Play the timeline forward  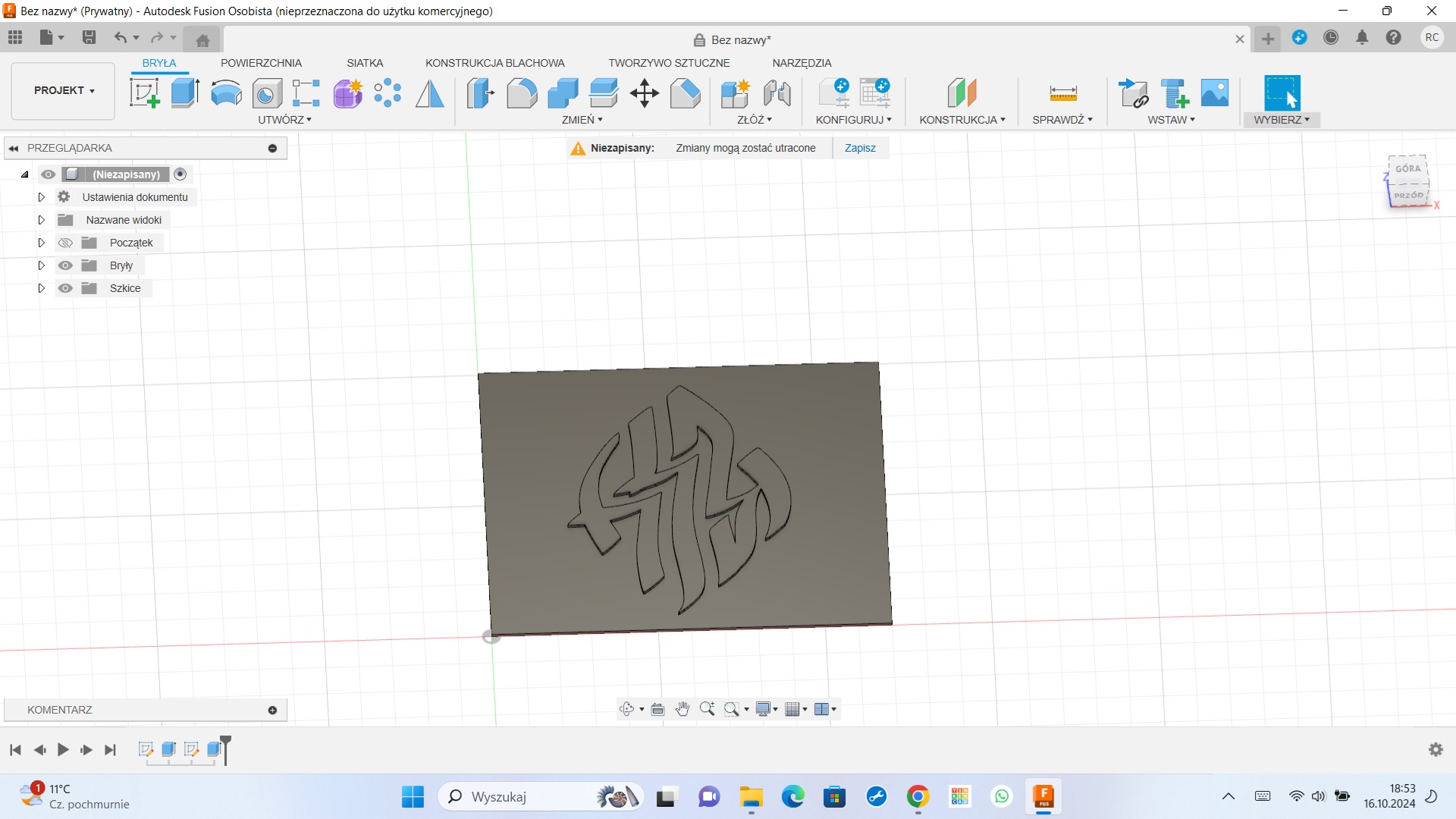(63, 750)
